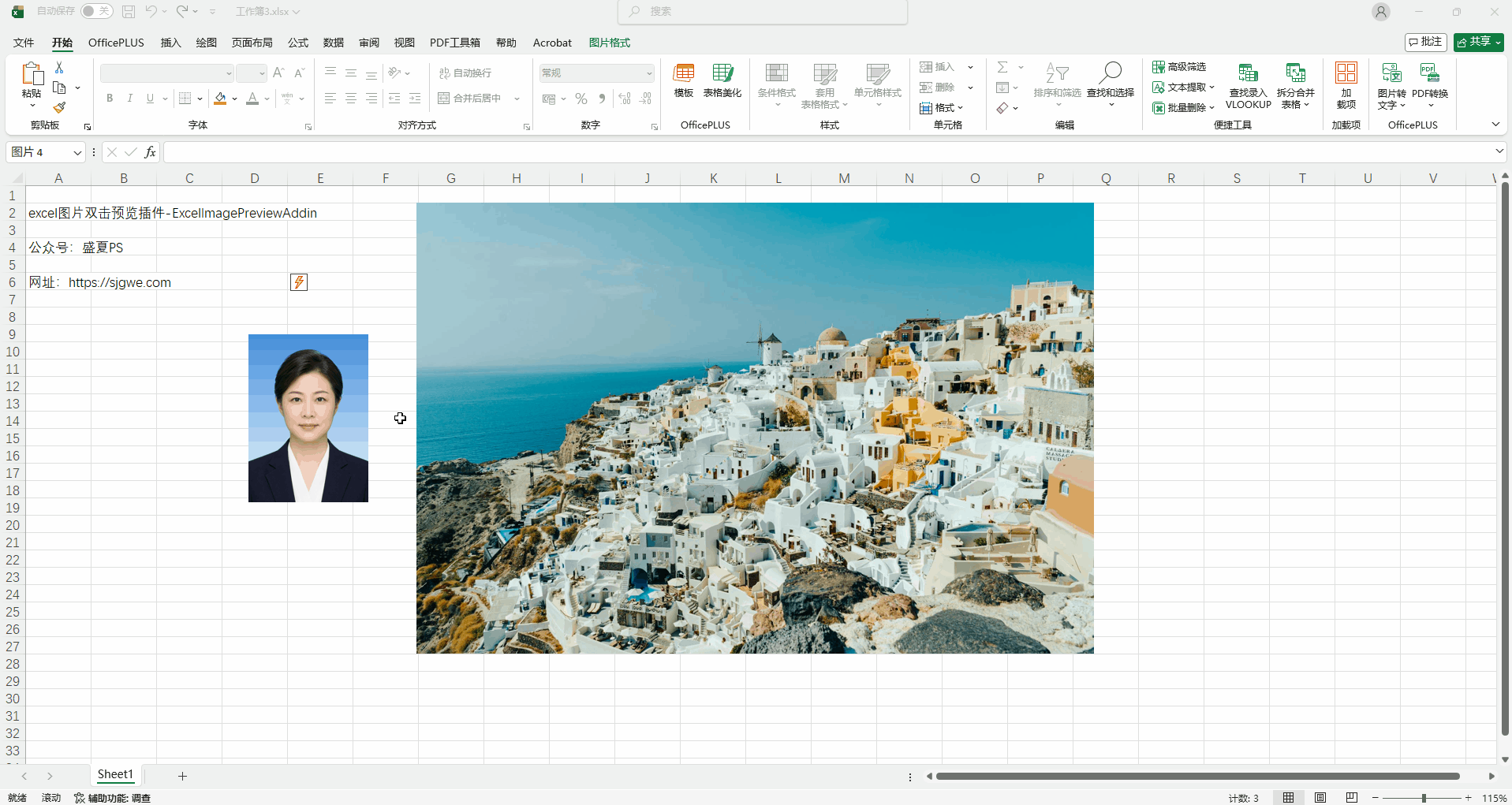
Task: Open the 加载项 add-ins icon
Action: (x=1346, y=86)
